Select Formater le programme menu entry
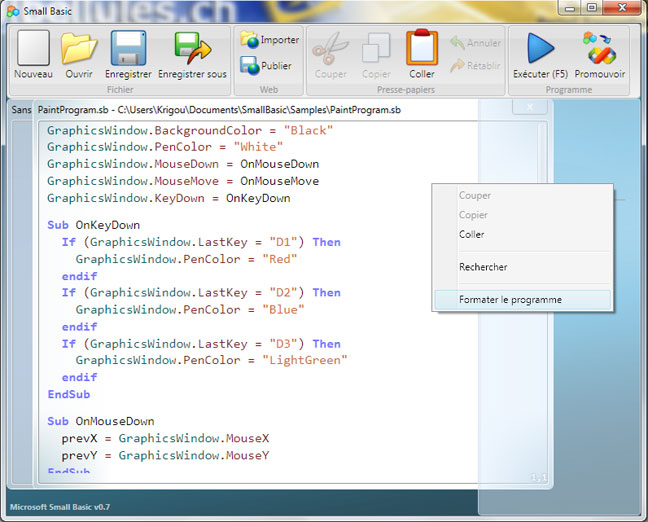 click(x=522, y=300)
